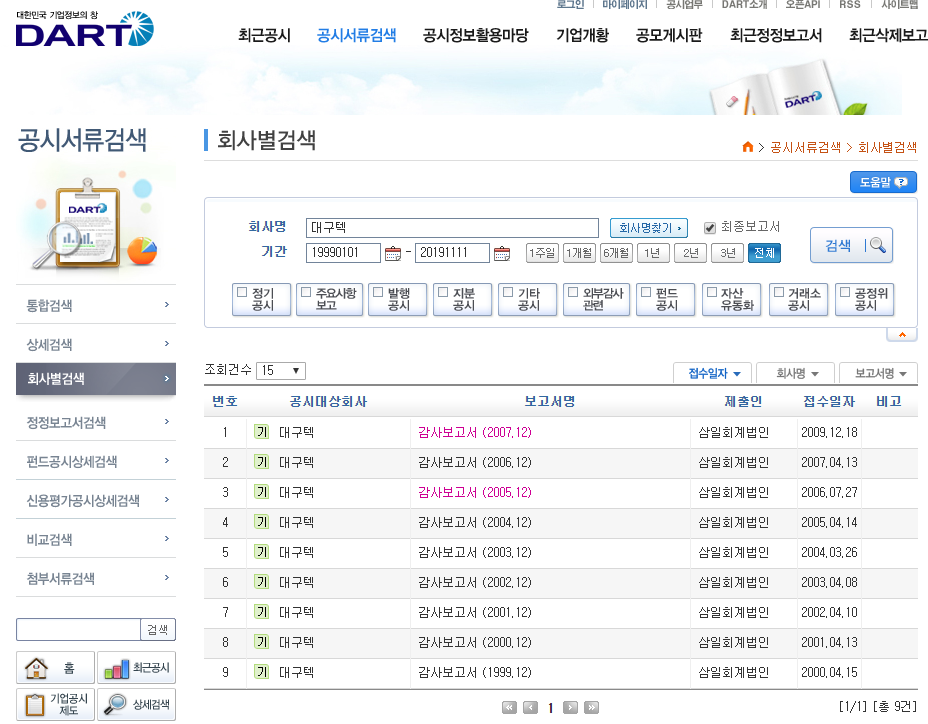Check the 지분공시 filter
Image resolution: width=928 pixels, height=724 pixels.
(x=443, y=292)
